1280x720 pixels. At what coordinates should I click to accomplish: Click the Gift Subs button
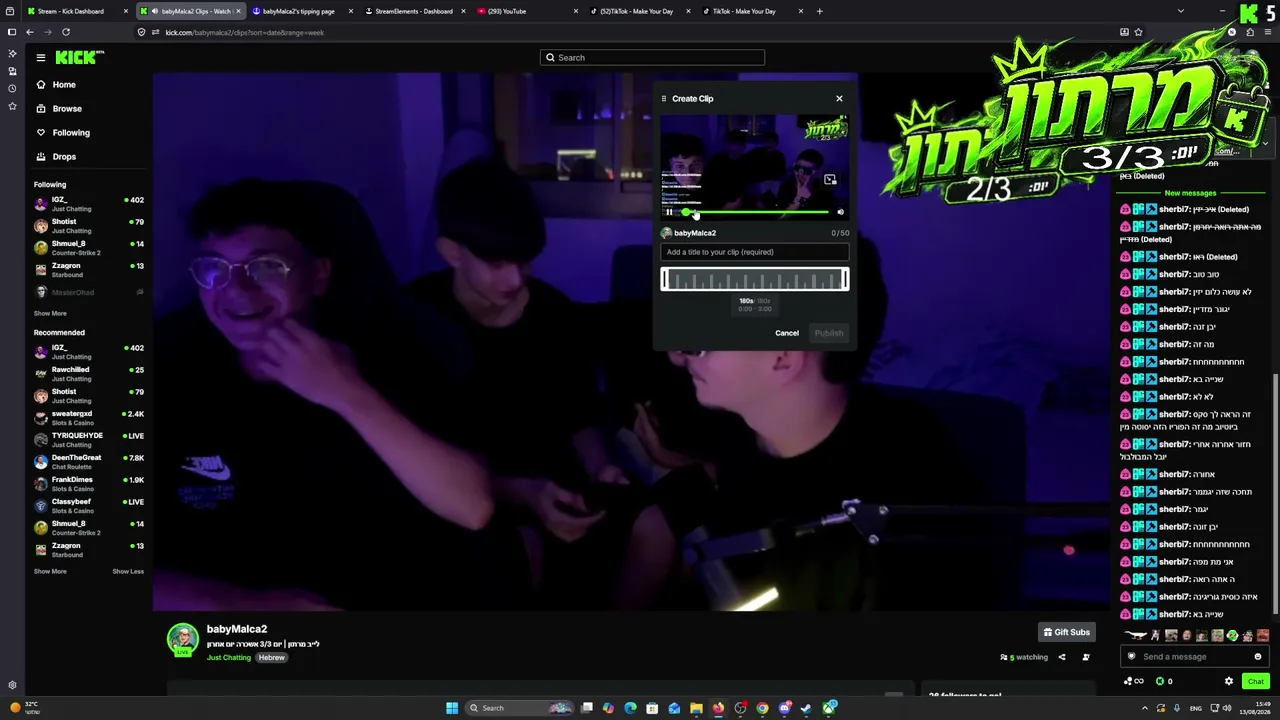(x=1066, y=632)
